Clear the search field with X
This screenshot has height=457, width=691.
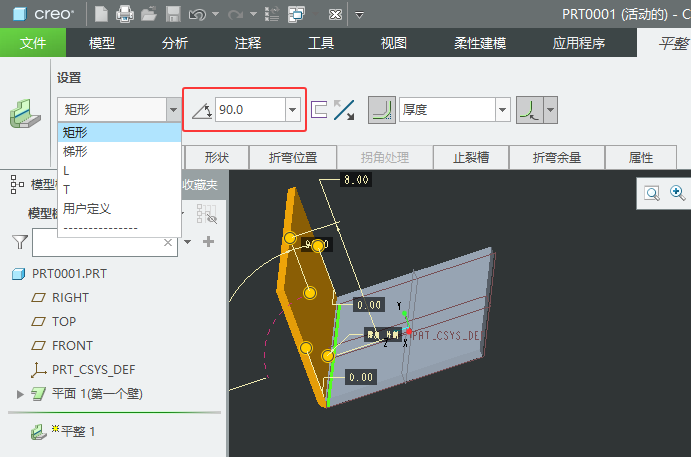(x=168, y=242)
